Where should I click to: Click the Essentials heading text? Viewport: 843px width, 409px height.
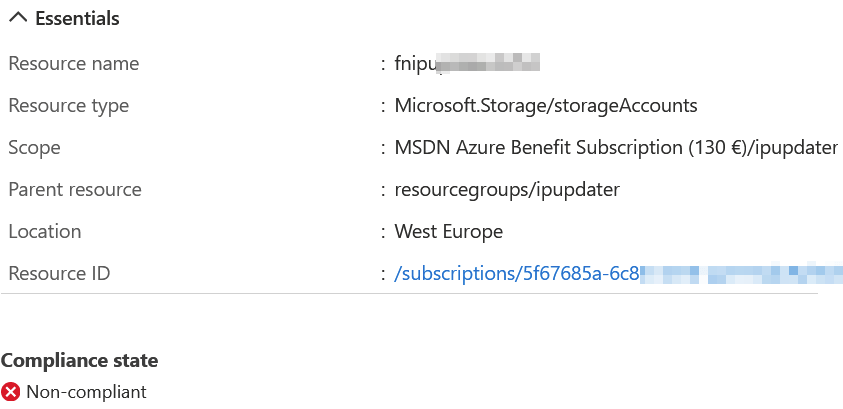pyautogui.click(x=77, y=18)
